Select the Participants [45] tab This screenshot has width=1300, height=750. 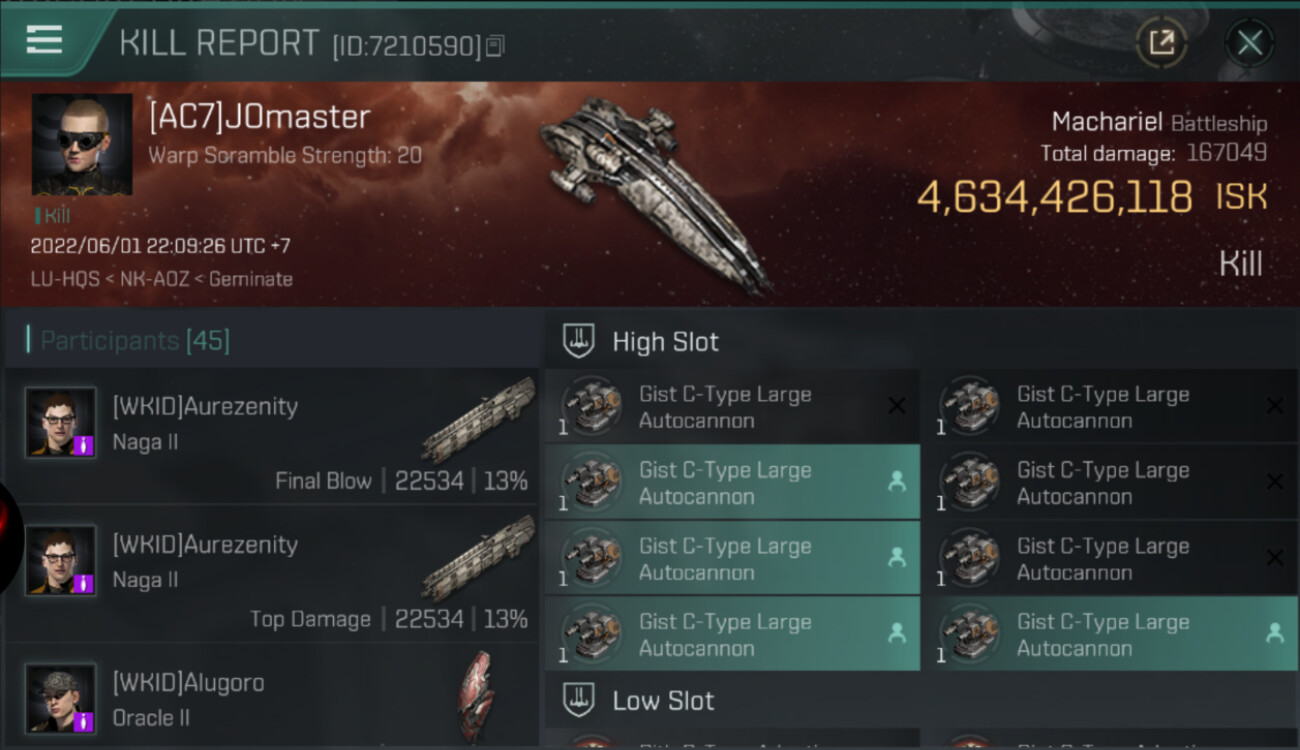tap(134, 341)
